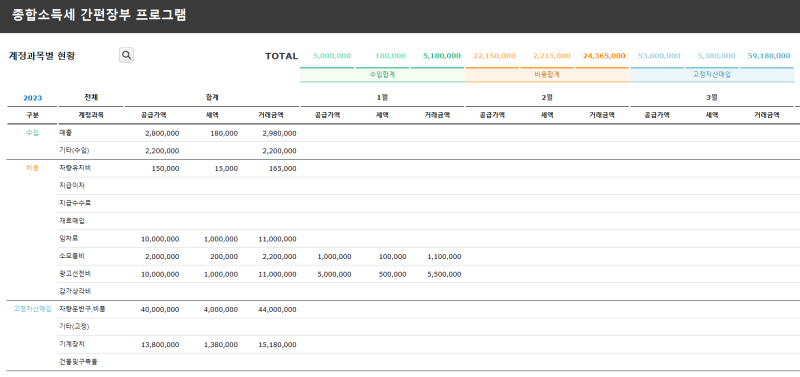This screenshot has height=377, width=800.
Task: Click the 5,500,000 January 광고선전비 cell
Action: [444, 274]
